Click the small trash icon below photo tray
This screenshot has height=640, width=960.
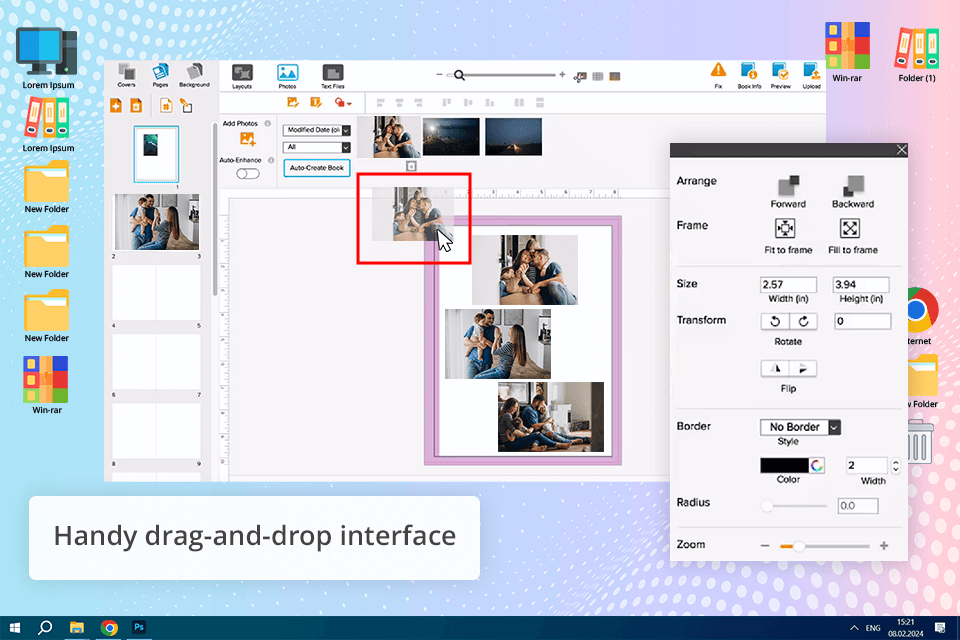411,166
